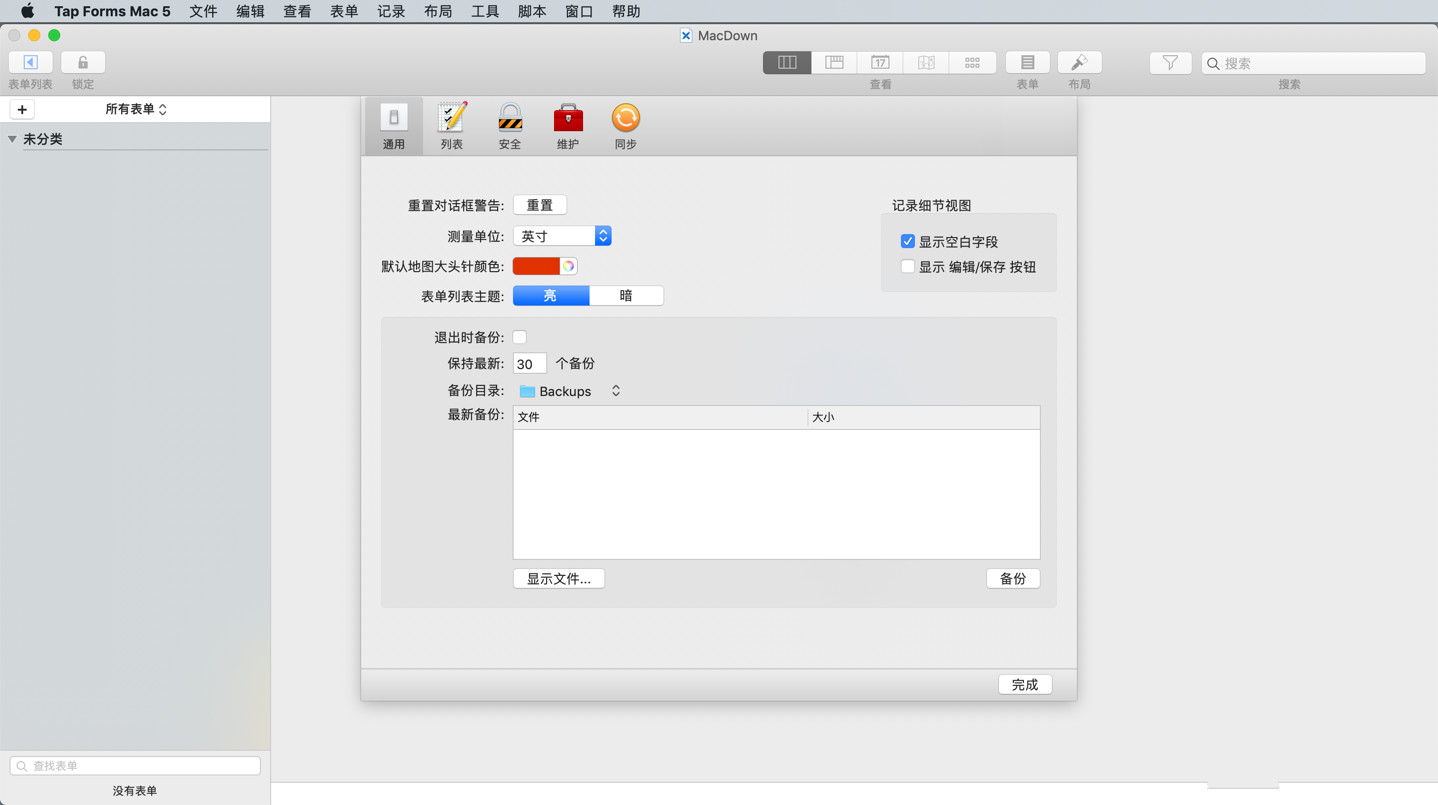Click the Backups folder icon
Image resolution: width=1438 pixels, height=805 pixels.
coord(527,391)
